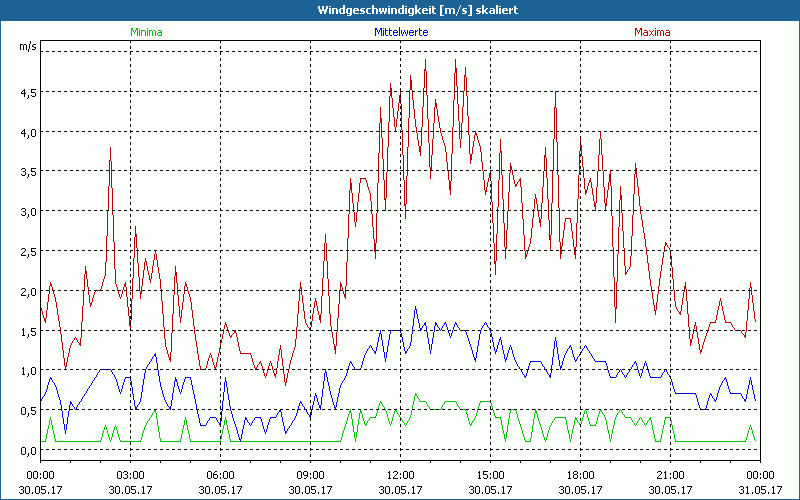Click the m/s unit label on axis
Viewport: 800px width, 500px height.
click(x=28, y=47)
